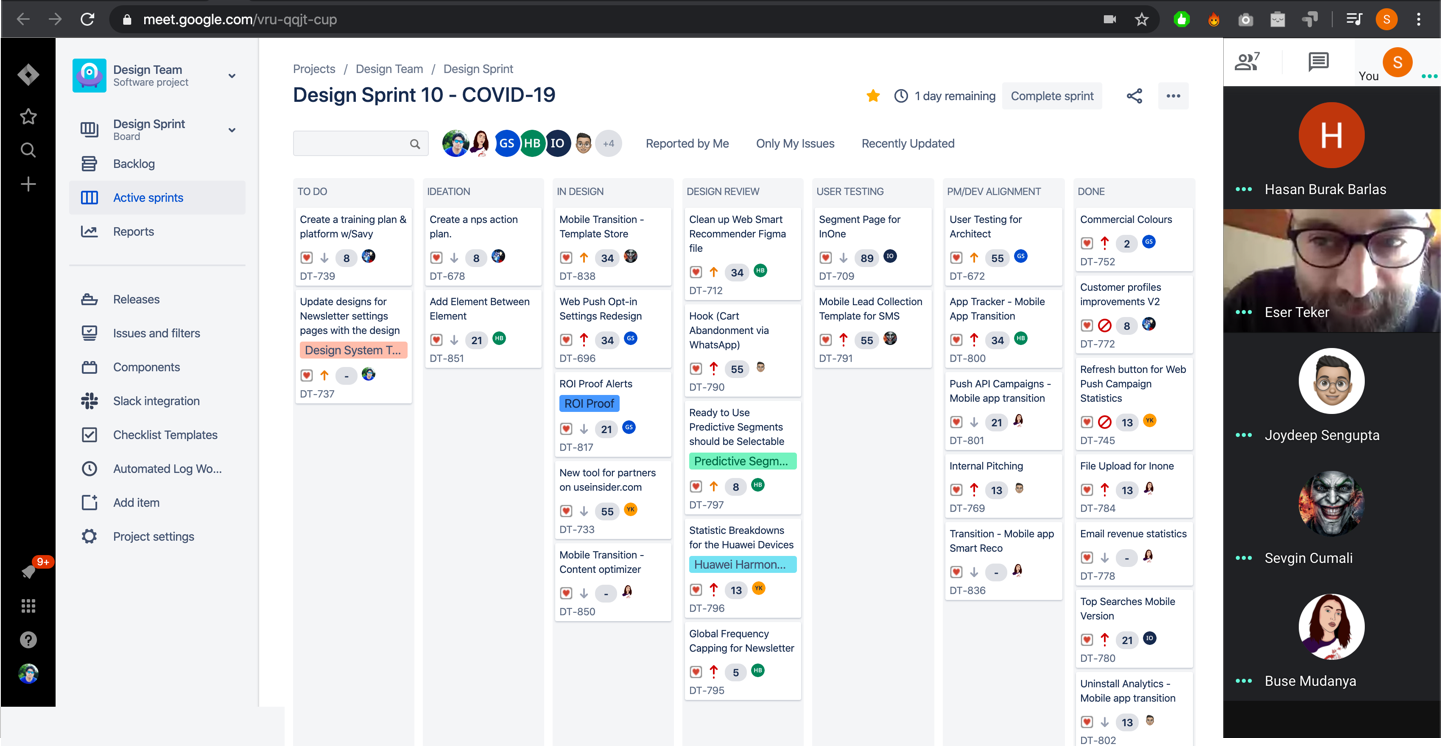Viewport: 1441px width, 746px height.
Task: Click the create plus icon
Action: (x=28, y=184)
